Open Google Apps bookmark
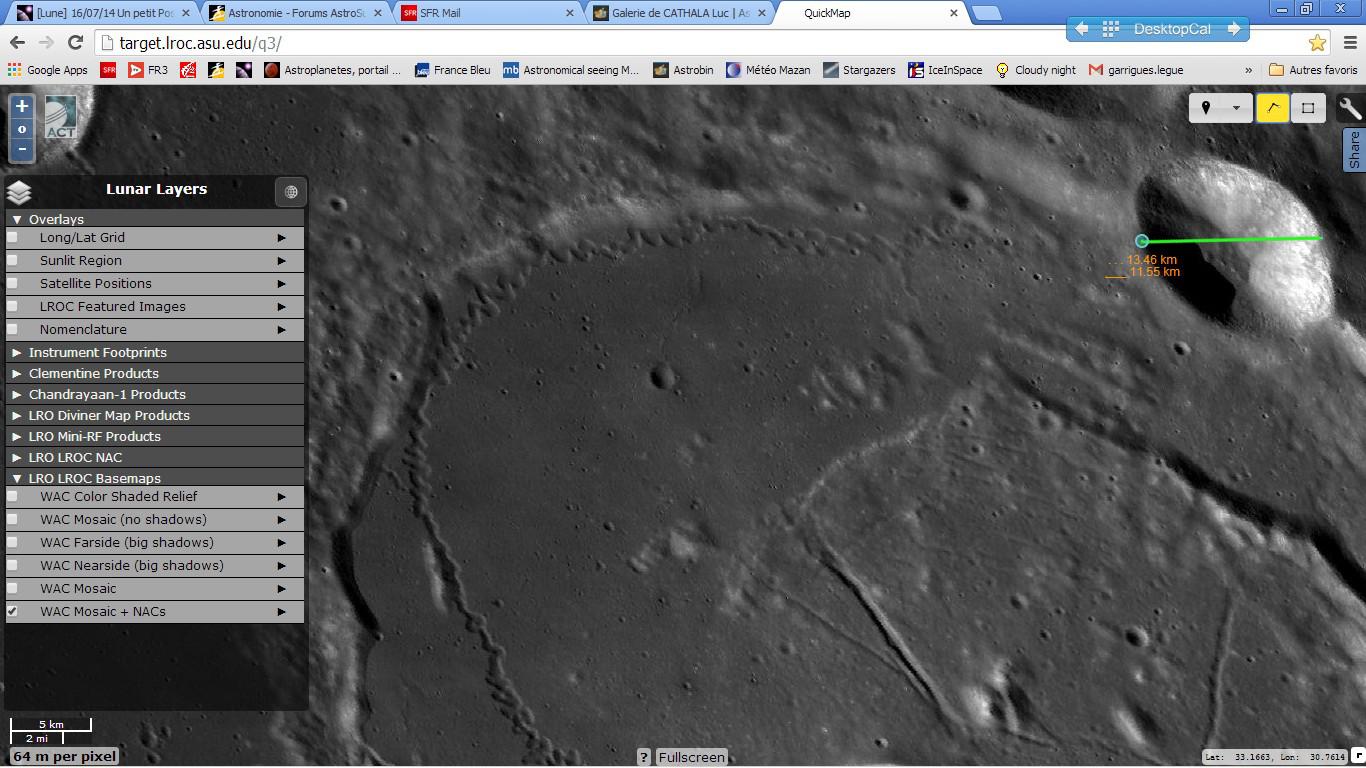Image resolution: width=1366 pixels, height=768 pixels. [x=47, y=70]
